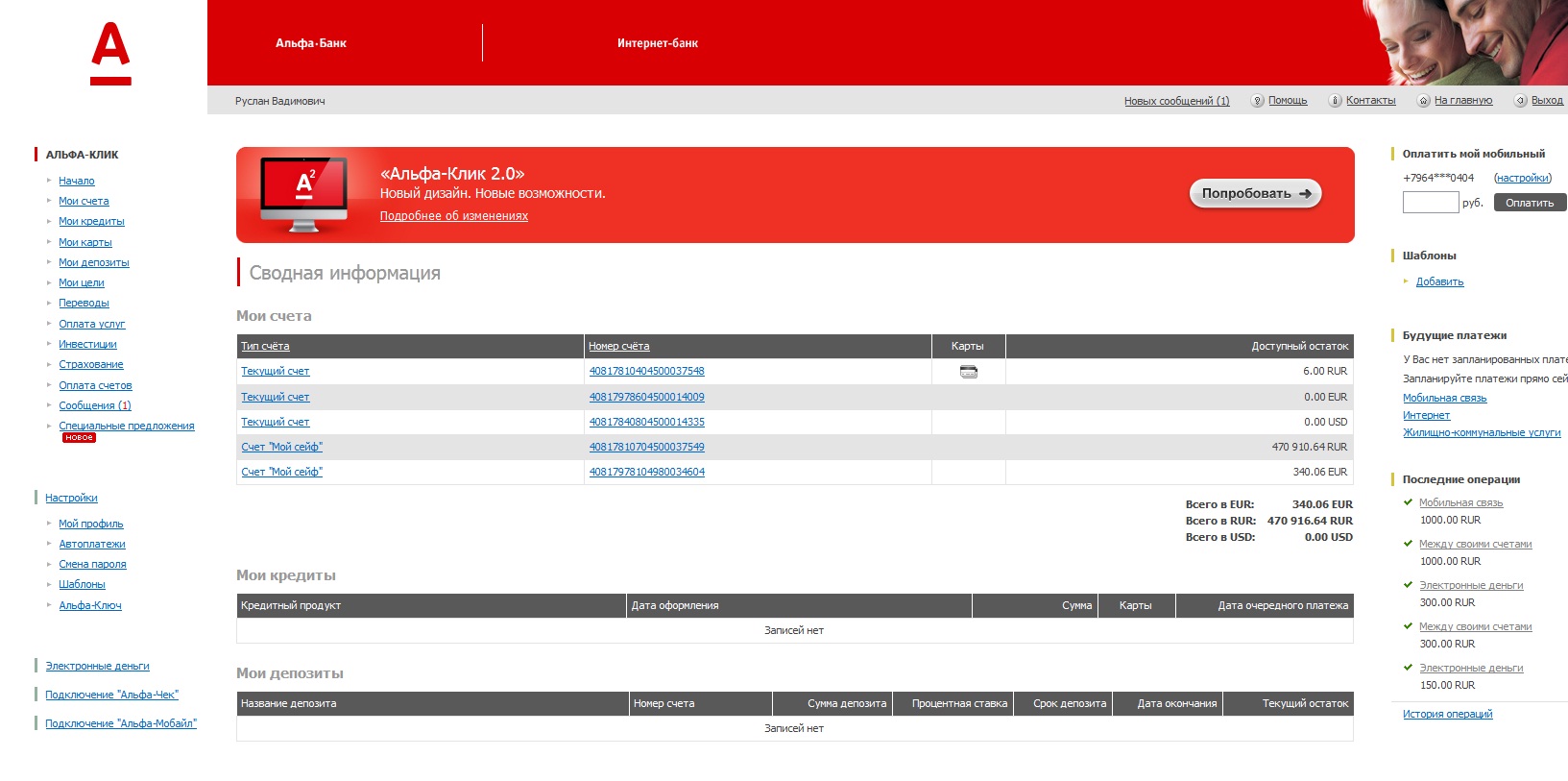Click the Оплатить button
Viewport: 1568px width, 781px height.
click(1530, 203)
